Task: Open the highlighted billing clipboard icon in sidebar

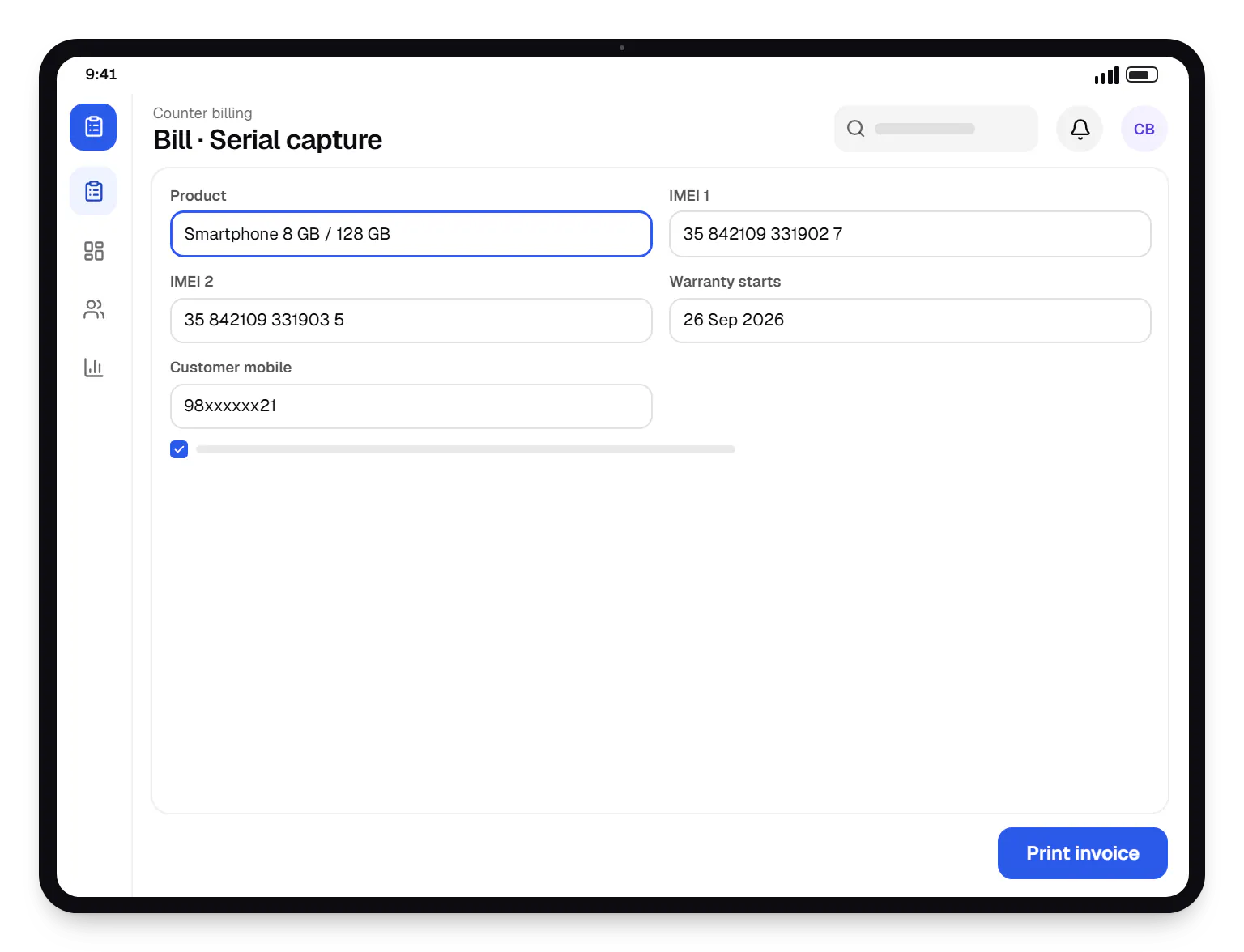Action: [x=93, y=127]
